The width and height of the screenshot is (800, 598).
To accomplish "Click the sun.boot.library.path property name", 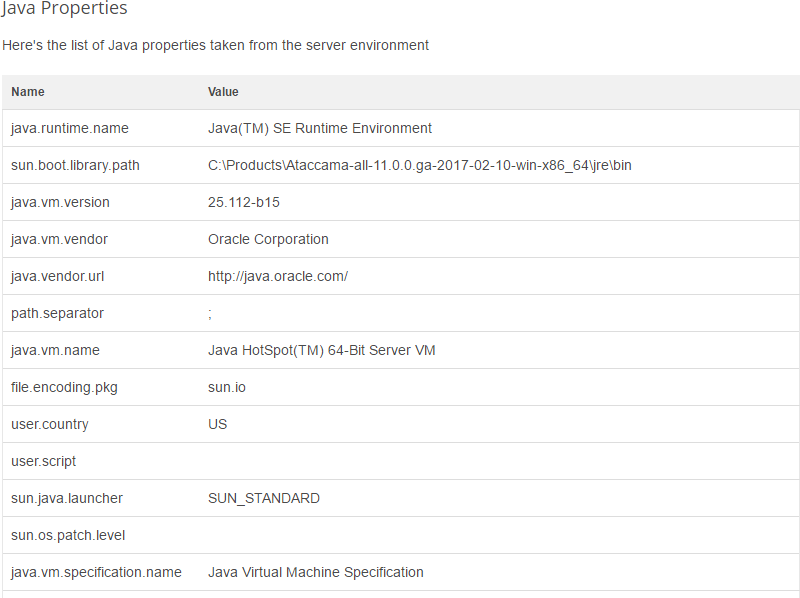I will [75, 165].
